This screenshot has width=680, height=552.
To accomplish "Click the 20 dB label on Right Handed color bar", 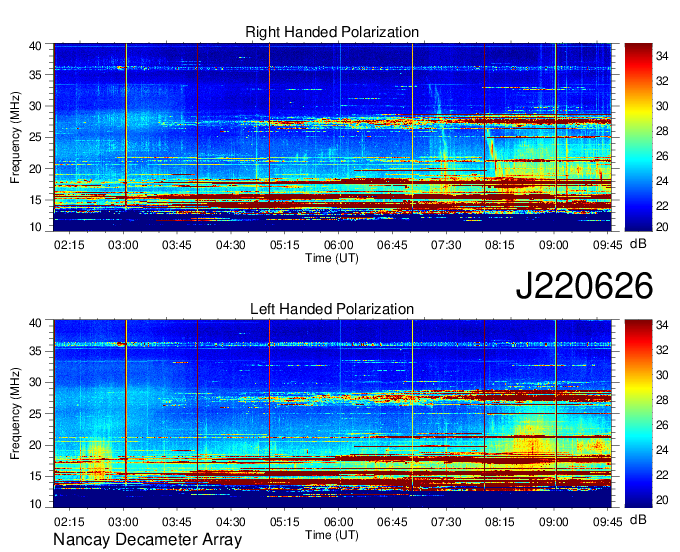I will click(662, 227).
